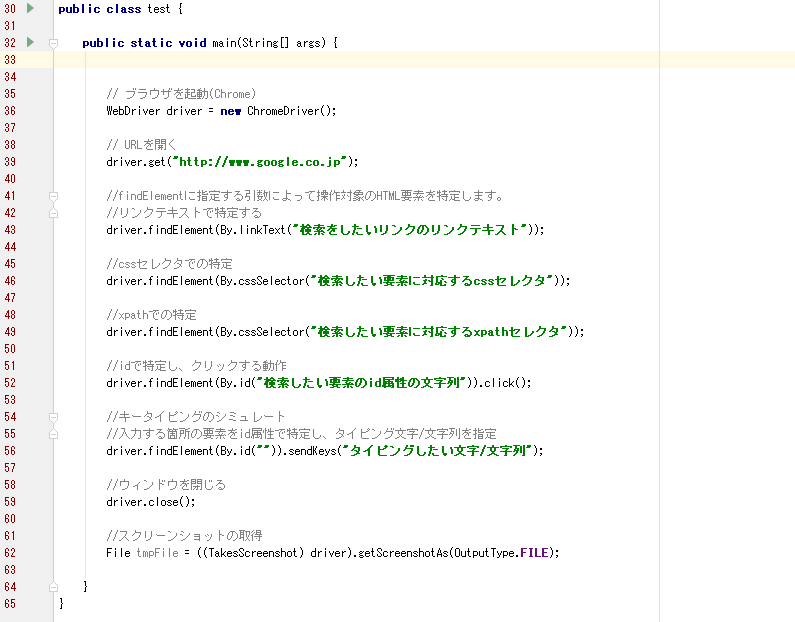Click the "http://www.google.co.jp" string

point(260,162)
